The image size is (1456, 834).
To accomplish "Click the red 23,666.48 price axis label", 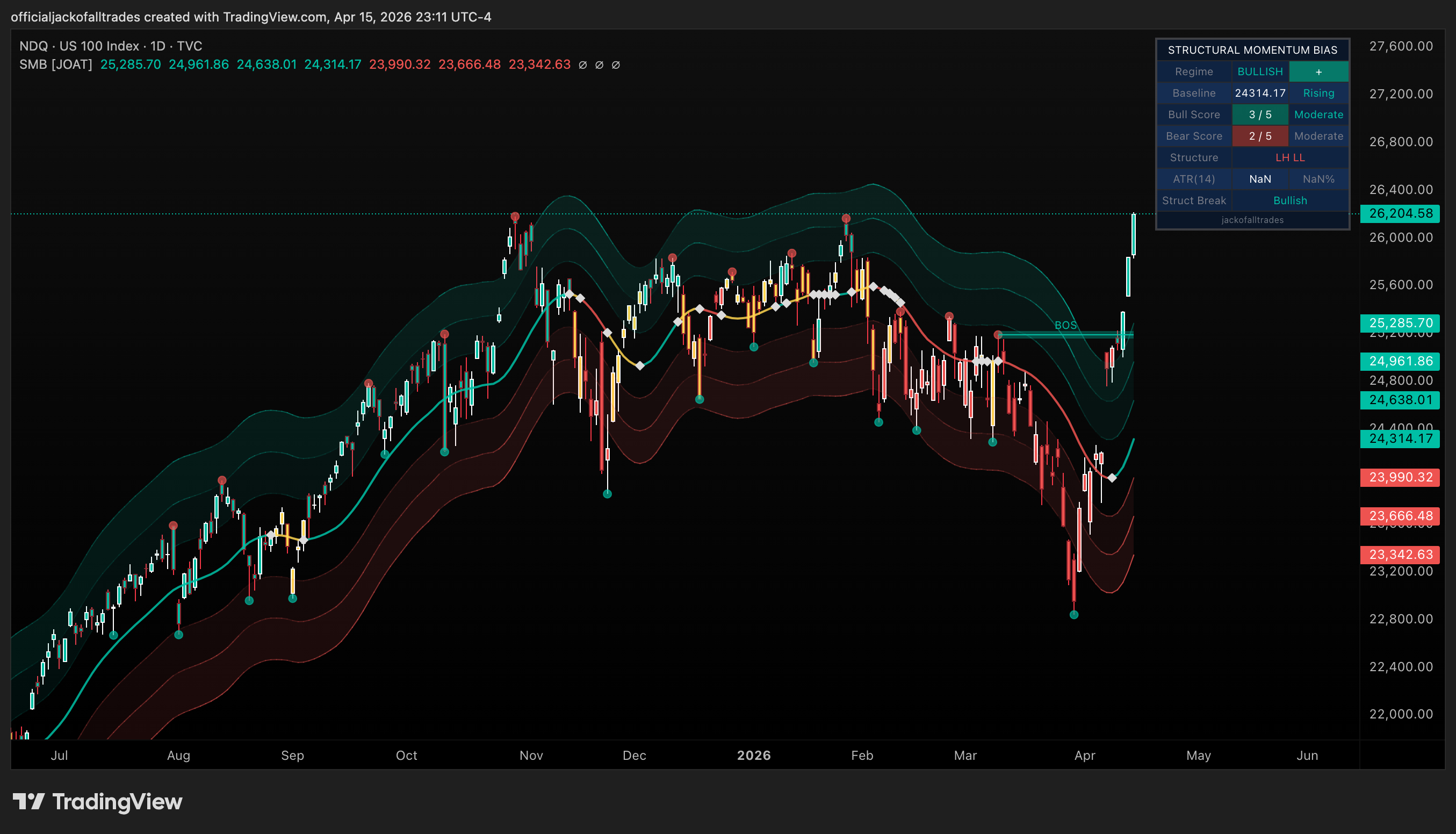I will [1400, 516].
